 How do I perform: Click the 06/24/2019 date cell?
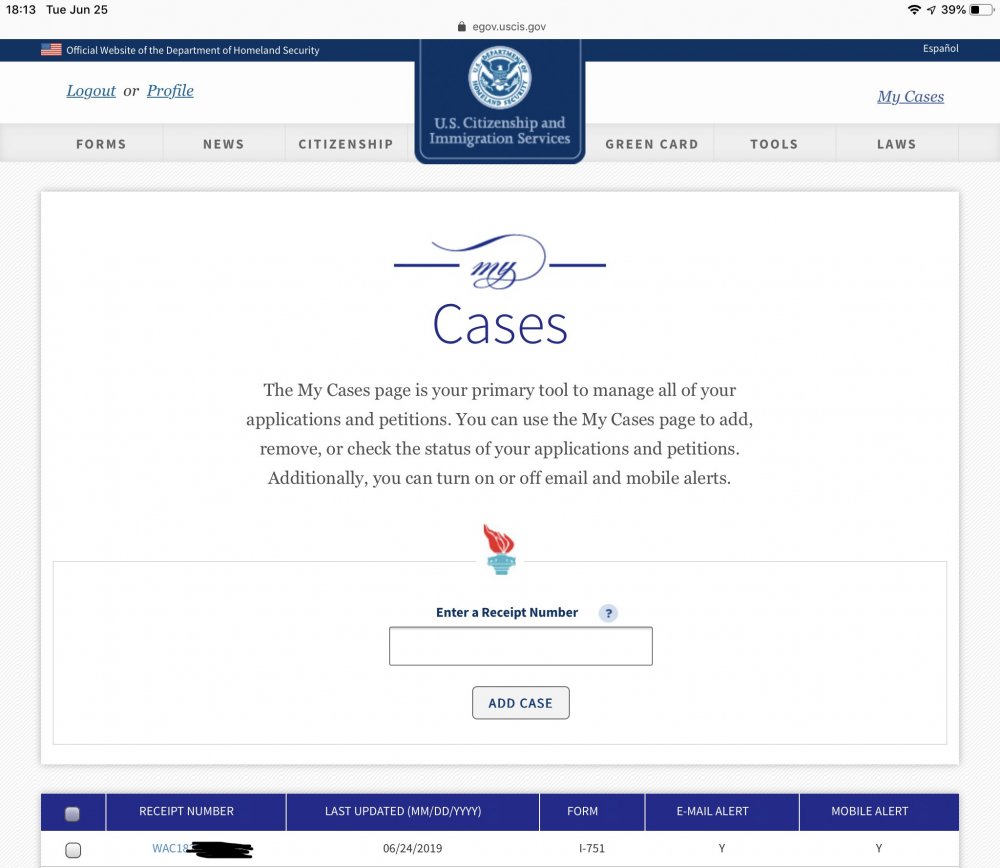pos(412,848)
